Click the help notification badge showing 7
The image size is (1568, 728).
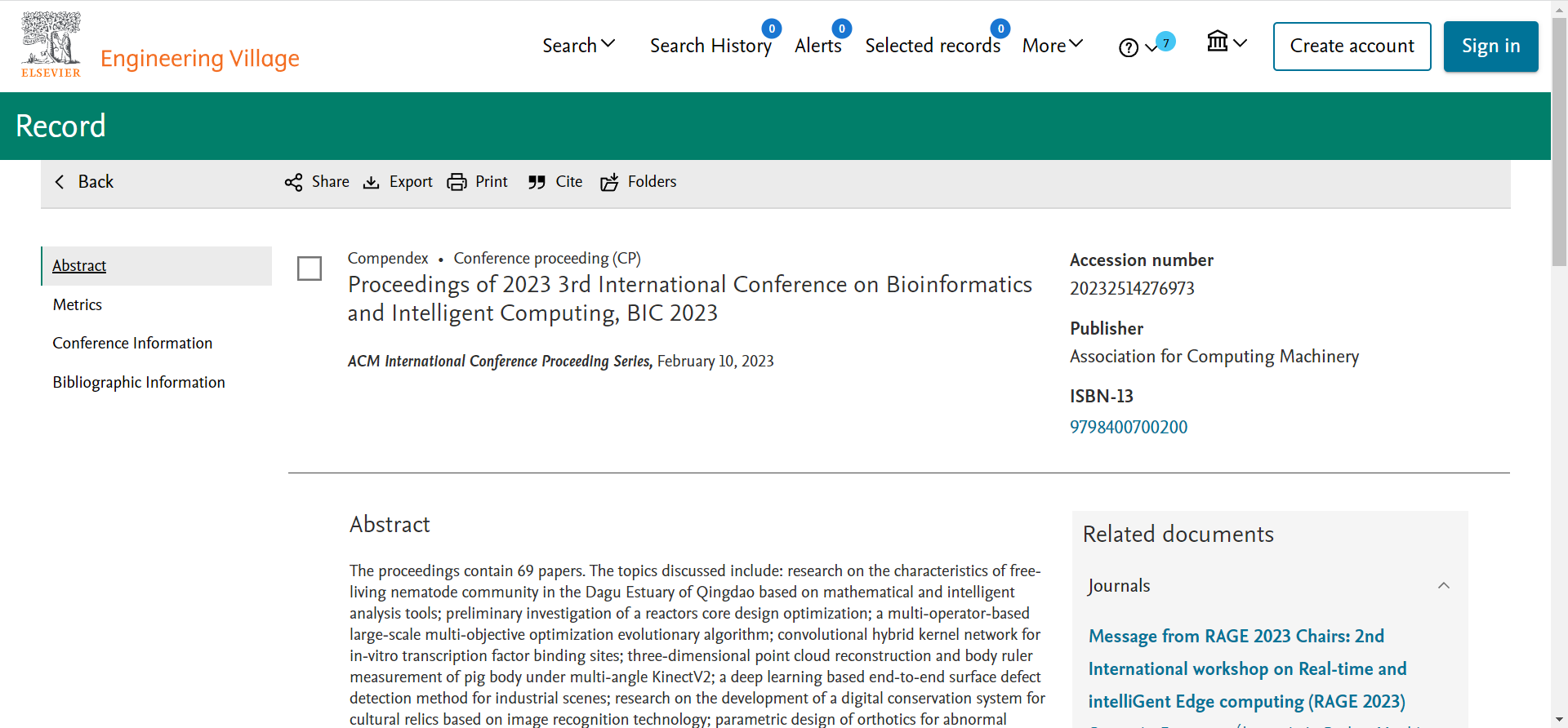point(1166,42)
